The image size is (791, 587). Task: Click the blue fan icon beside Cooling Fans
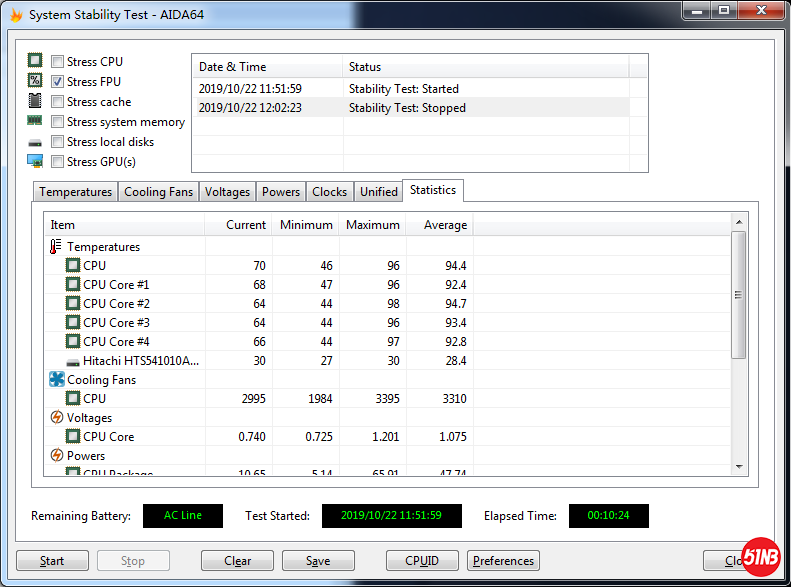(56, 380)
